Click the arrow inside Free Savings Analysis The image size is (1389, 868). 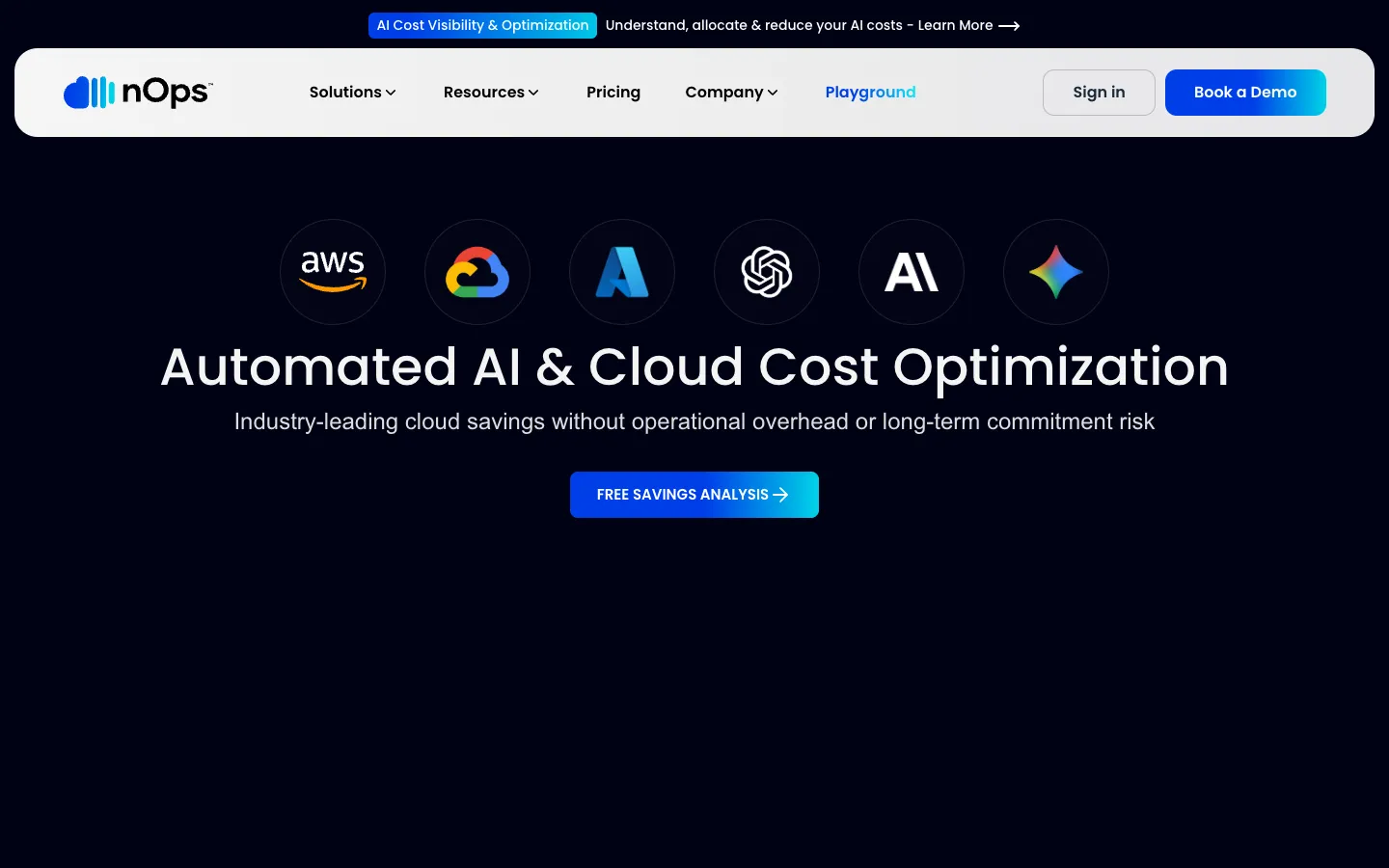point(781,495)
